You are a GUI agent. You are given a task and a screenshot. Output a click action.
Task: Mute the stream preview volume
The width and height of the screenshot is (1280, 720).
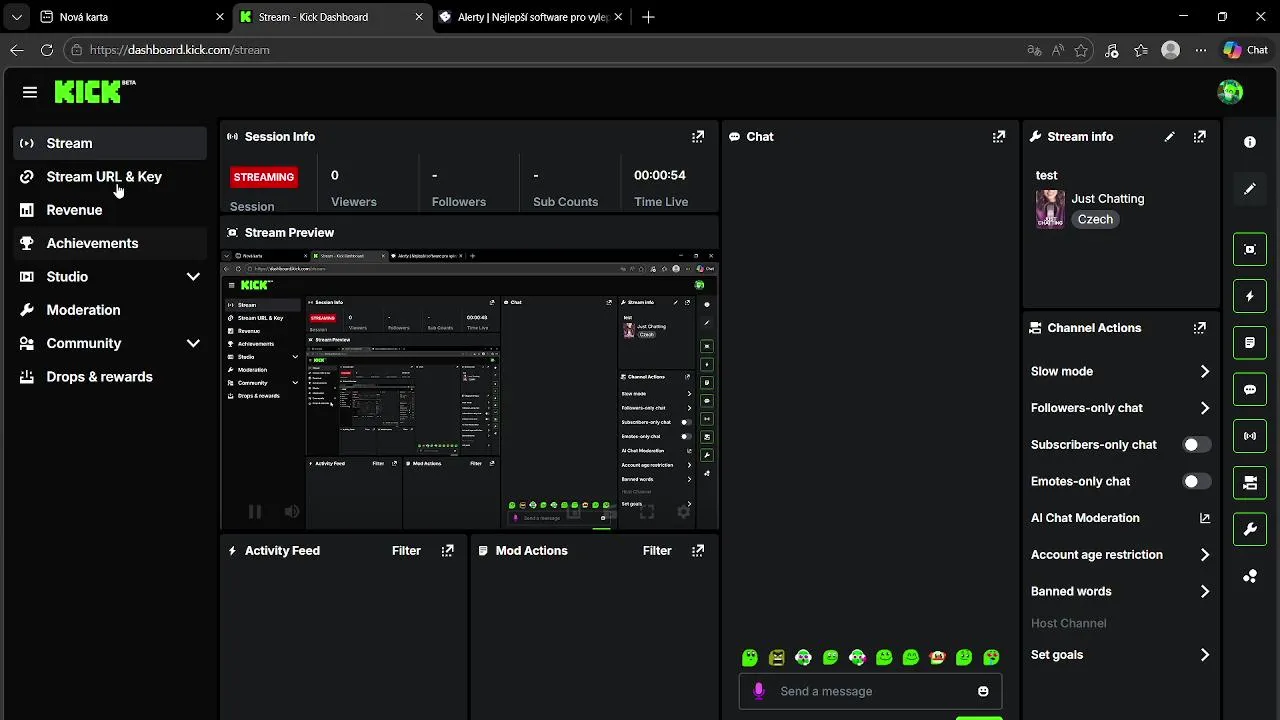pos(291,512)
